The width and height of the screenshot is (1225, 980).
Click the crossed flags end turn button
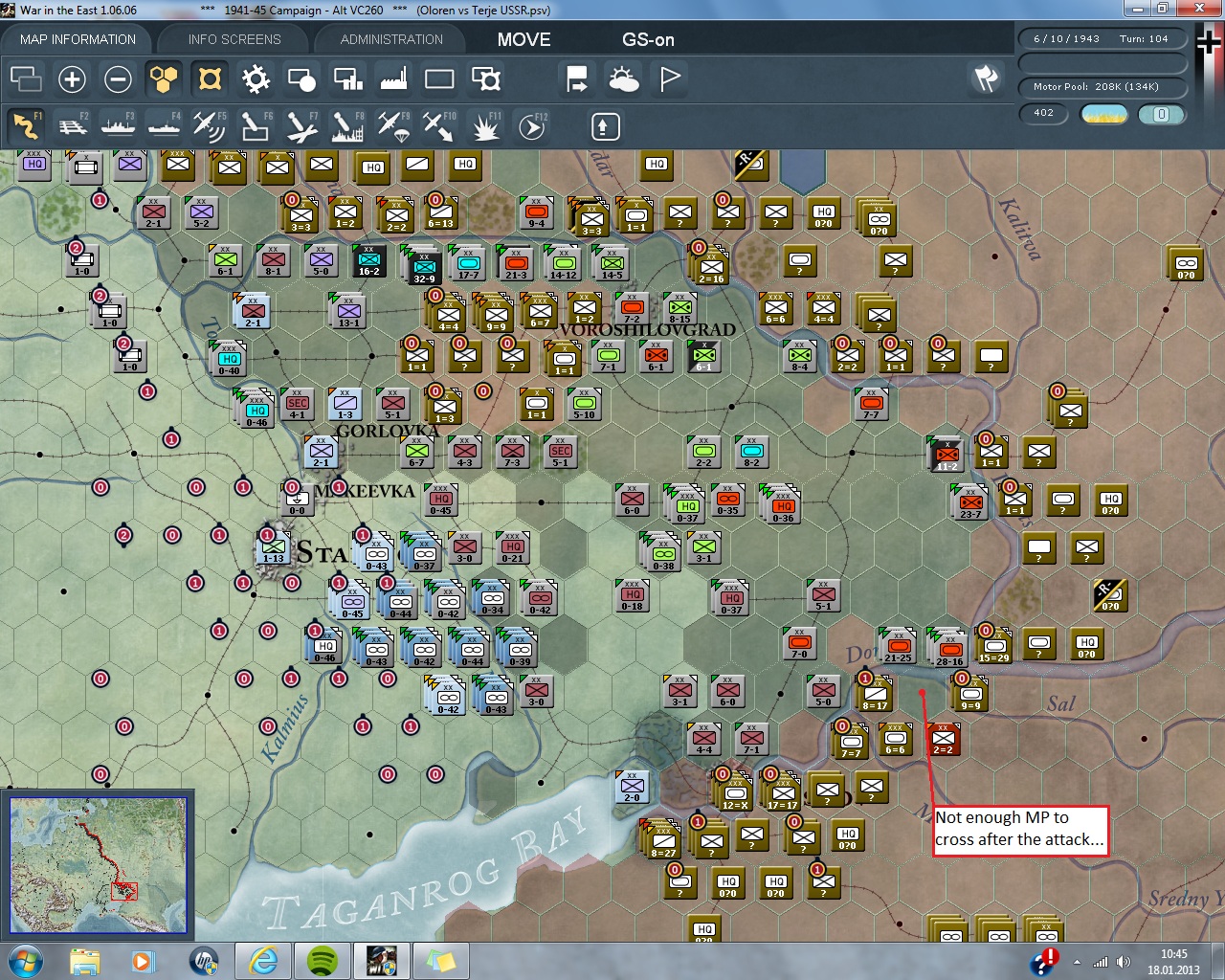click(986, 78)
